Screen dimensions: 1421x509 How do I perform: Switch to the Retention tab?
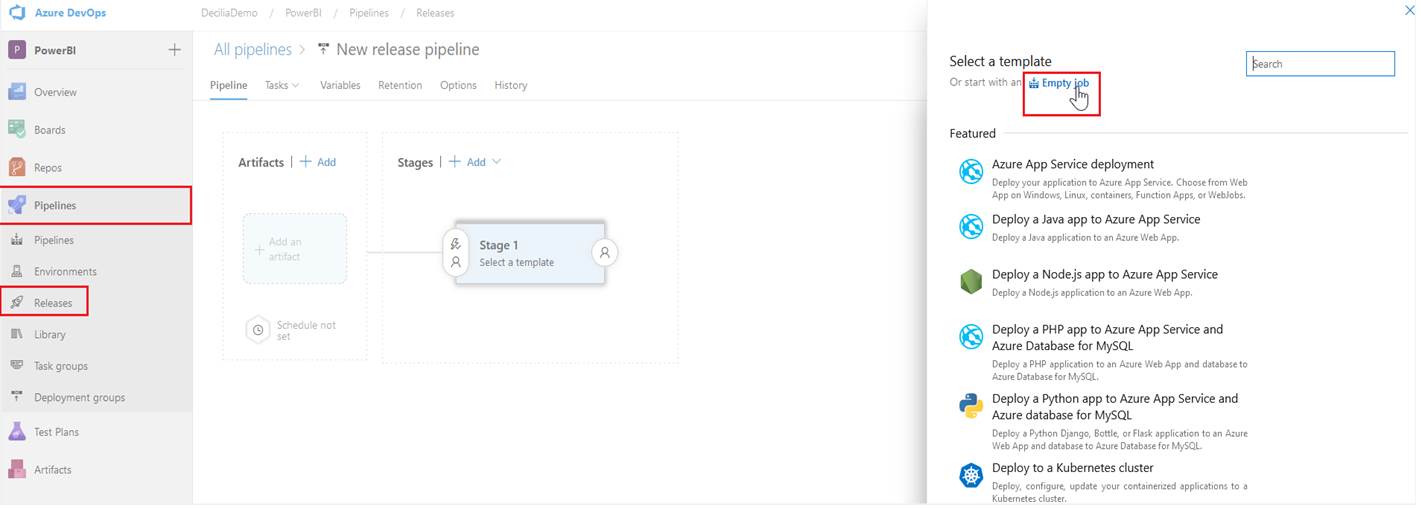pyautogui.click(x=400, y=85)
